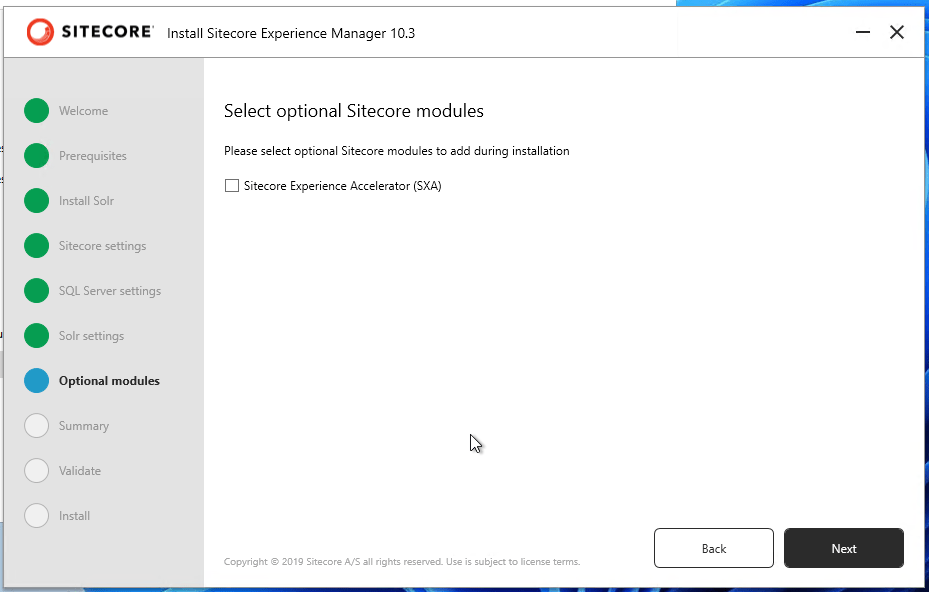This screenshot has width=929, height=592.
Task: Close the Sitecore installer window
Action: click(x=897, y=33)
